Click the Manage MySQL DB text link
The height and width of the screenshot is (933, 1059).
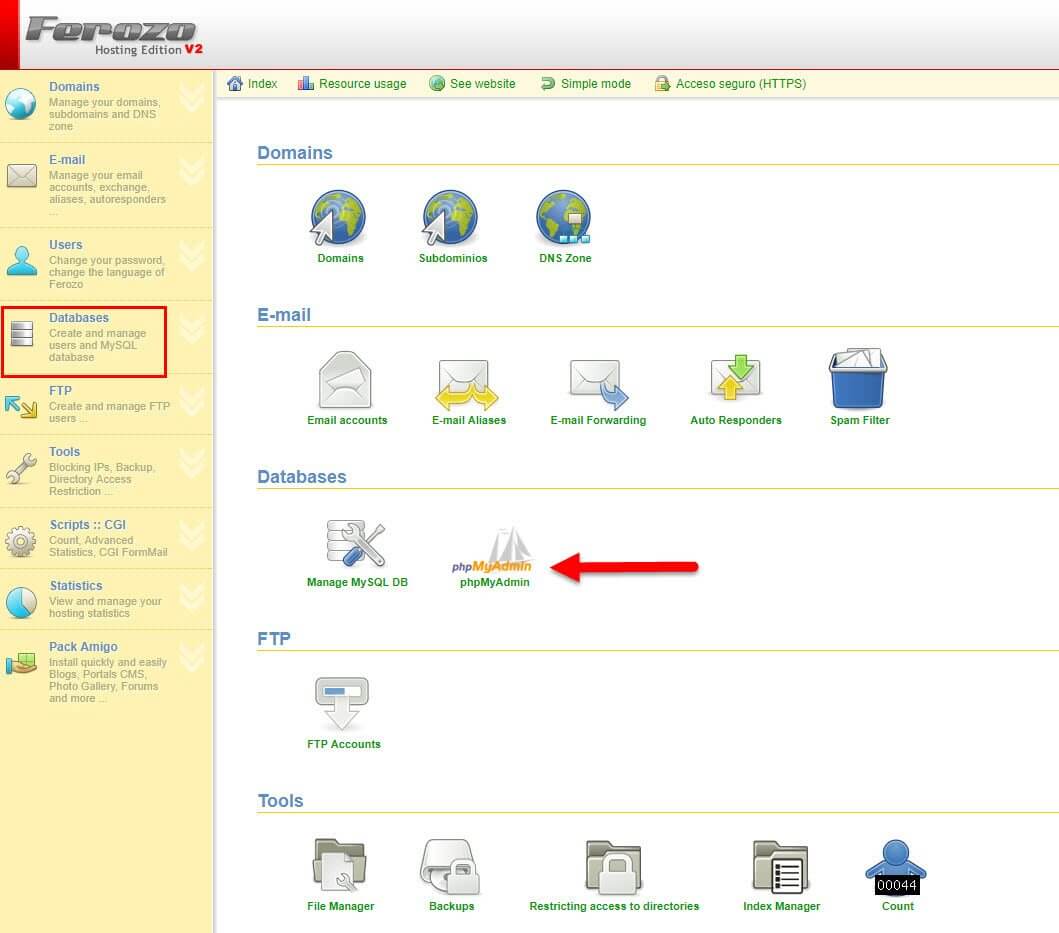pos(357,582)
